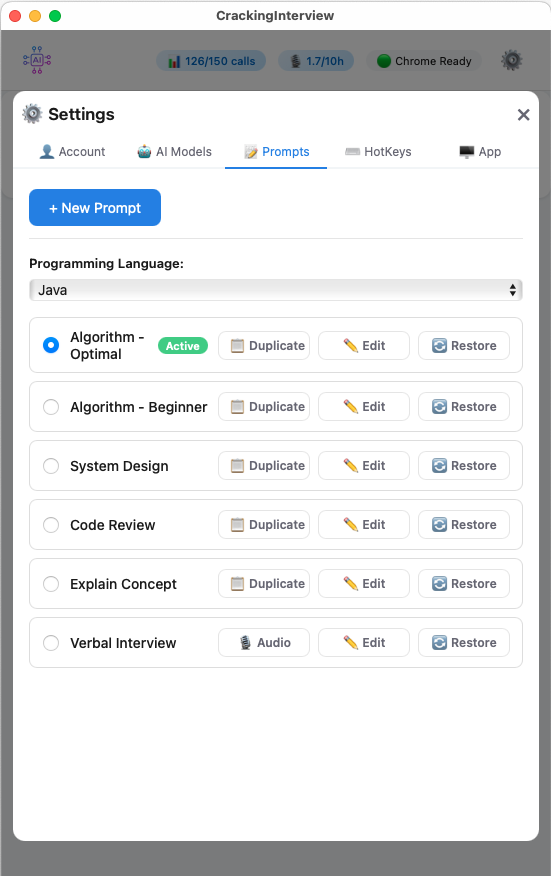Click the CrackingInterview AI logo icon
The image size is (551, 876).
(x=37, y=60)
